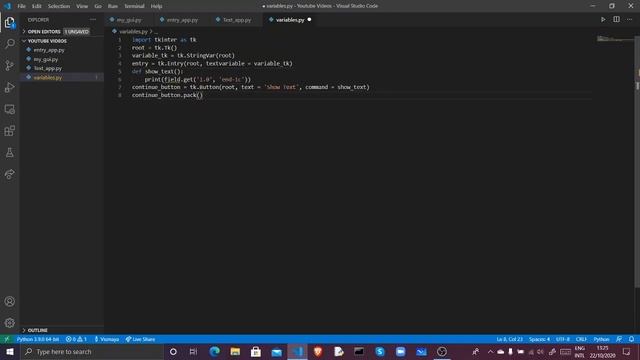This screenshot has width=640, height=360.
Task: Click Ln 8, Col 23 cursor position
Action: click(x=509, y=339)
